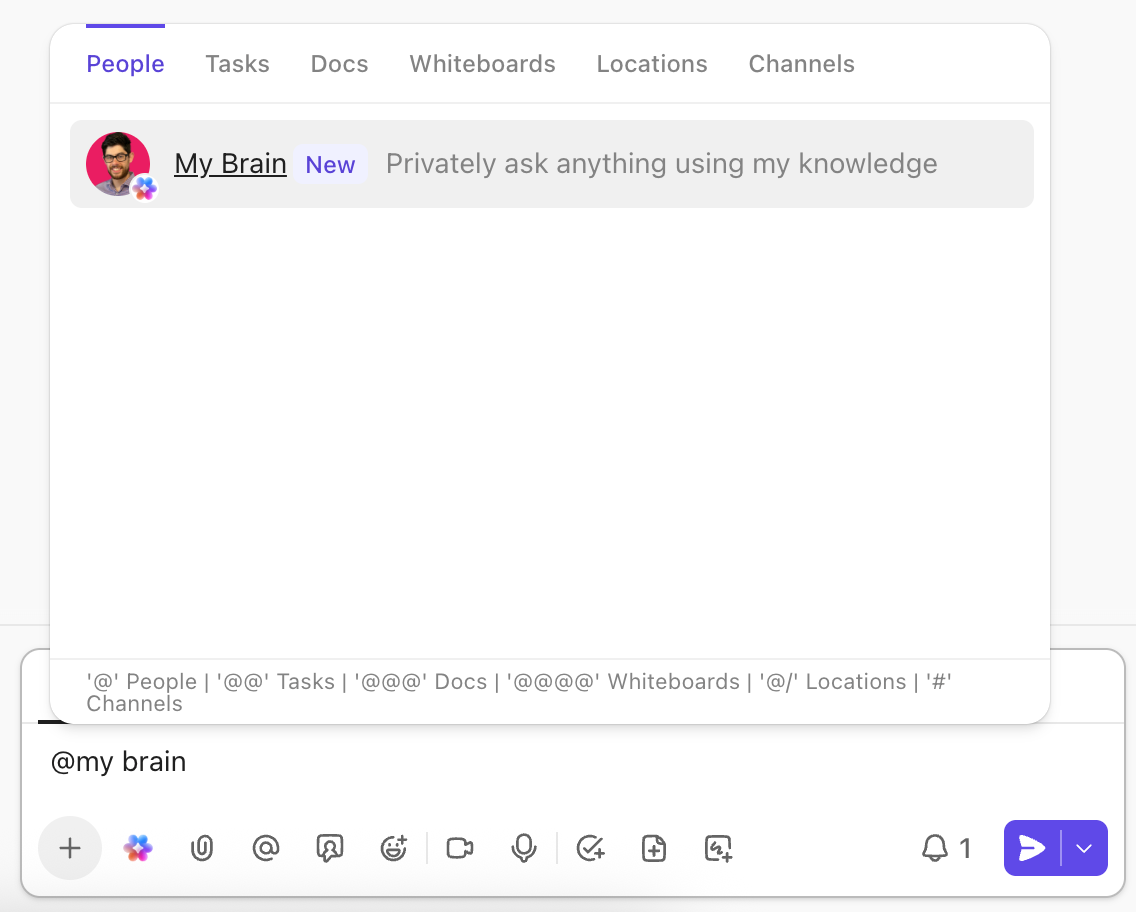Send the message with the purple send button

pyautogui.click(x=1032, y=848)
